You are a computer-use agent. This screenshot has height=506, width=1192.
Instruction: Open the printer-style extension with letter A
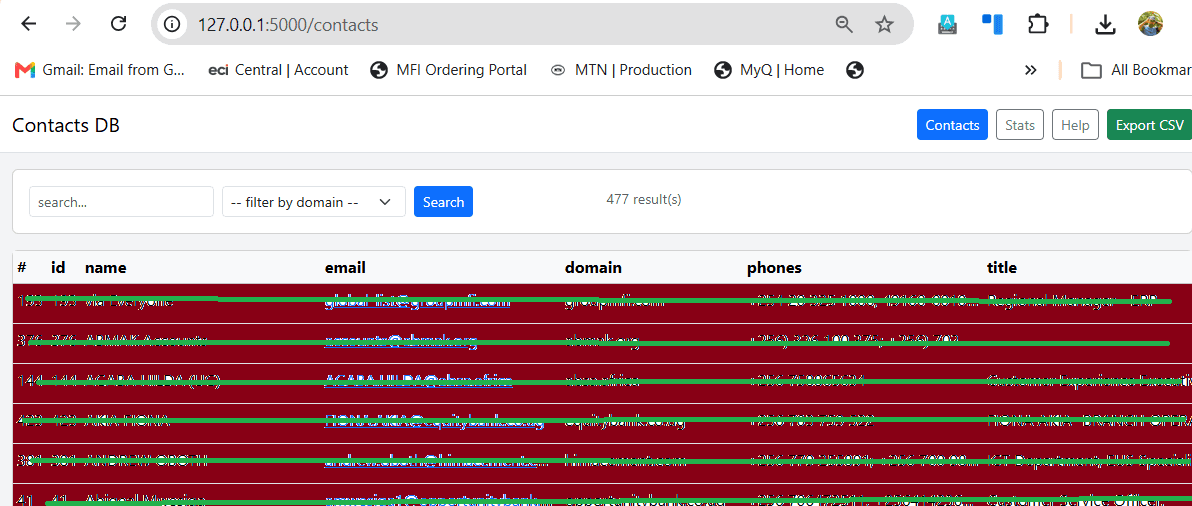[x=947, y=25]
